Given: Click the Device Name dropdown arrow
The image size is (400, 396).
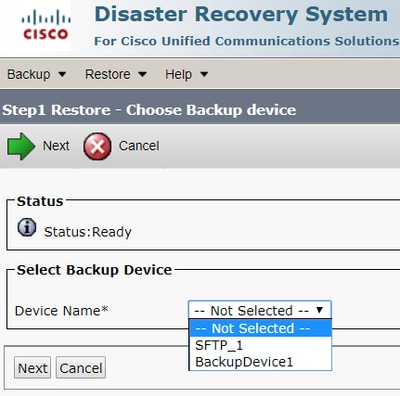Looking at the screenshot, I should point(320,310).
